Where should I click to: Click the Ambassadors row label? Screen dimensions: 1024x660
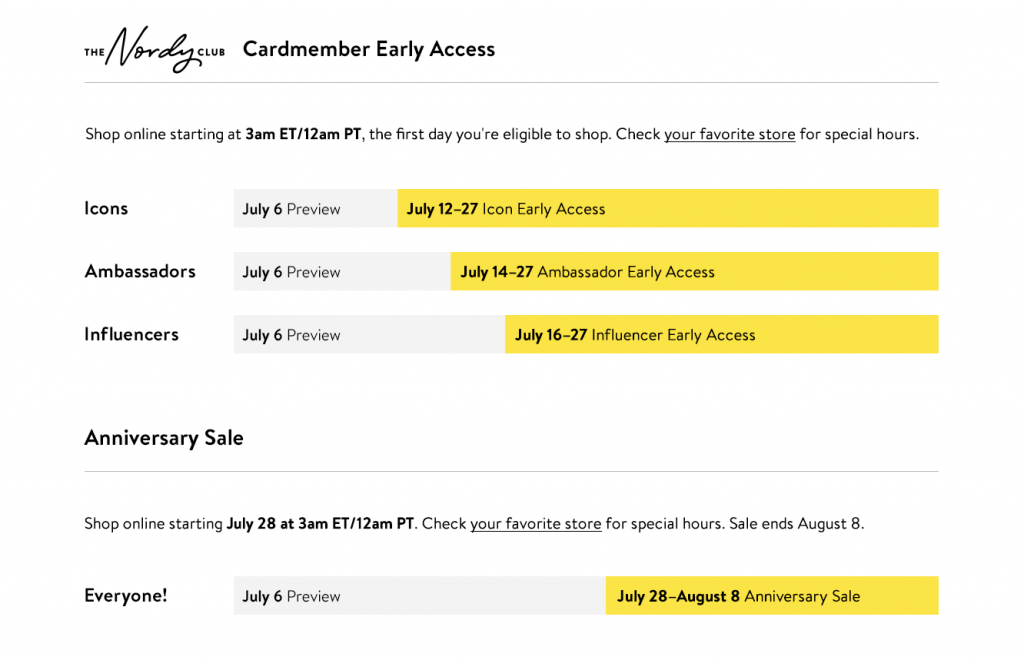(140, 271)
